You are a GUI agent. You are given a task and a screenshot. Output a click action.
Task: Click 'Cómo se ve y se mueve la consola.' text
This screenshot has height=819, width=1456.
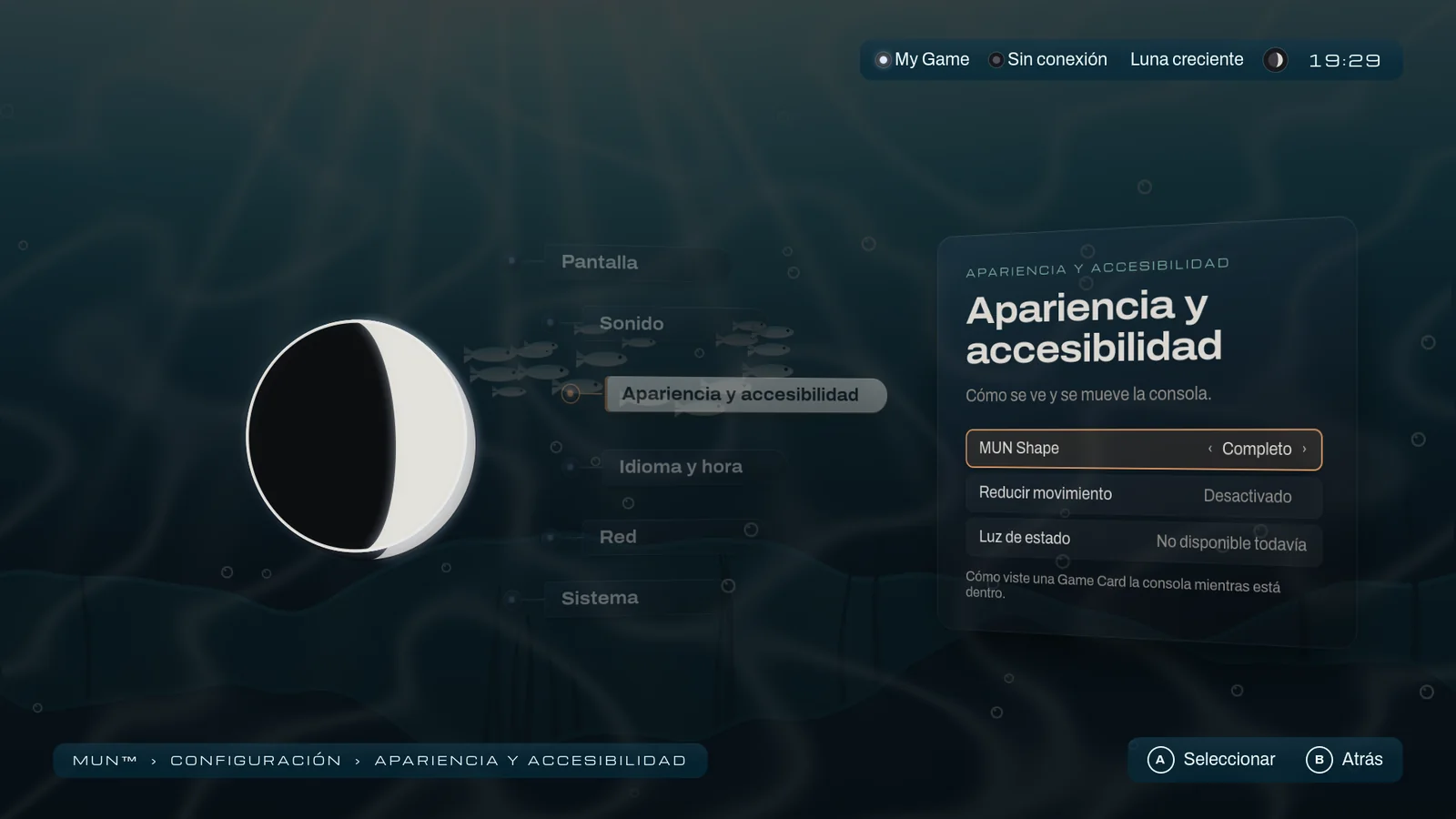point(1088,395)
